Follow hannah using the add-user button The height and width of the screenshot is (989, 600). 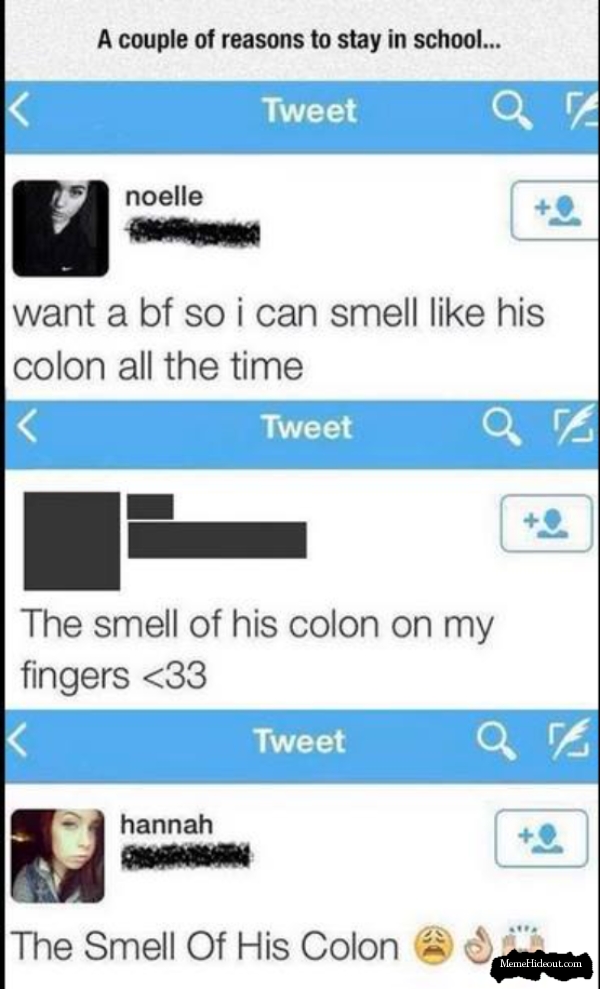point(541,838)
